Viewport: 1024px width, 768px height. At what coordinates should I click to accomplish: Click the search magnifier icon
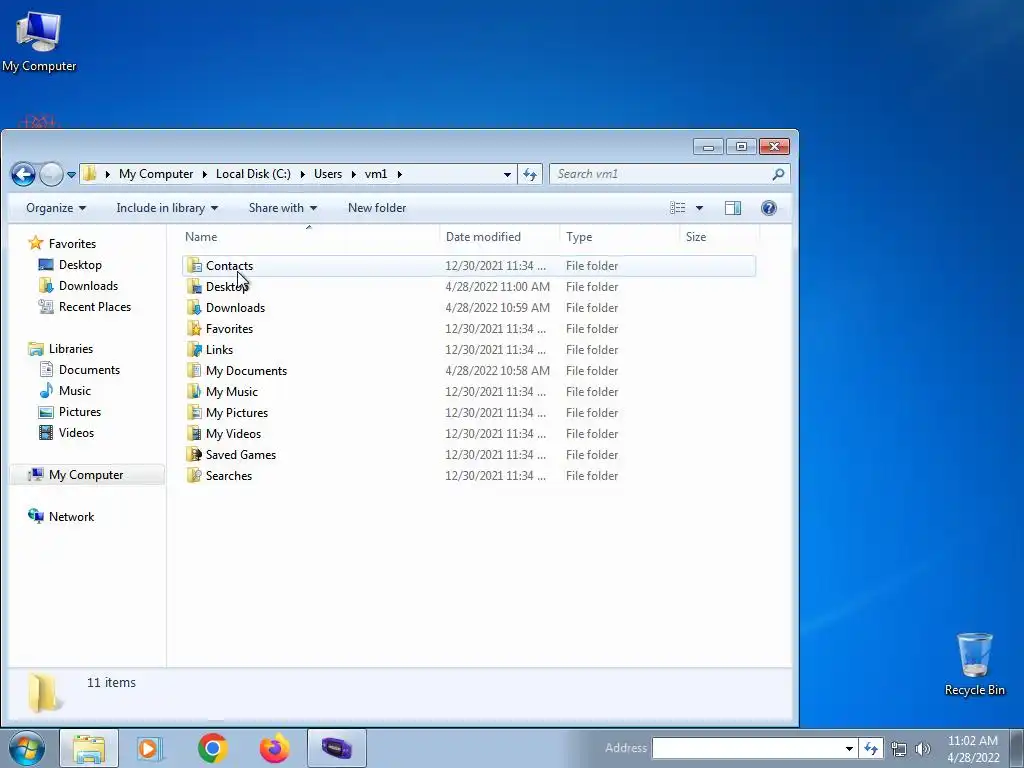point(778,174)
